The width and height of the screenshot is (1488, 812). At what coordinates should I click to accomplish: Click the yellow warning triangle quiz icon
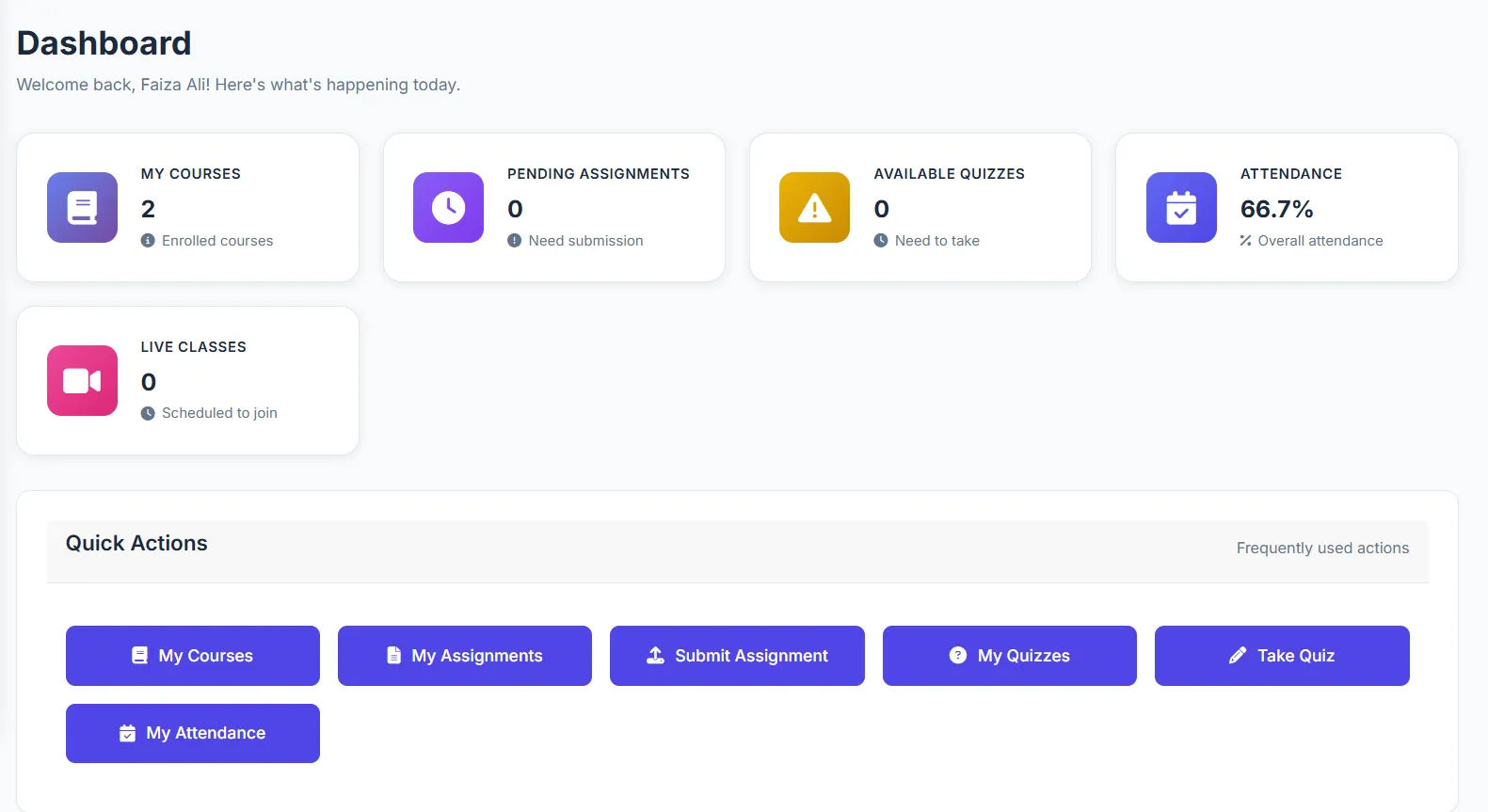click(x=814, y=207)
